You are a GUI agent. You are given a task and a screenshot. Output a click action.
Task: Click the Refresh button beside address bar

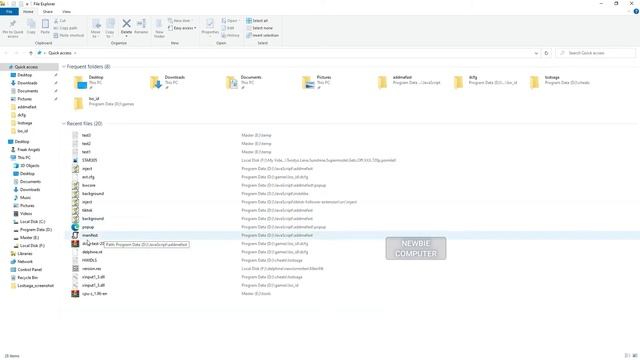tap(546, 53)
